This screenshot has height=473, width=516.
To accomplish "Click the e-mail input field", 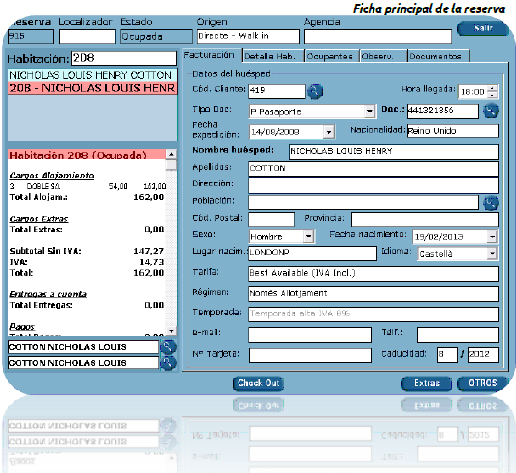I will (310, 335).
